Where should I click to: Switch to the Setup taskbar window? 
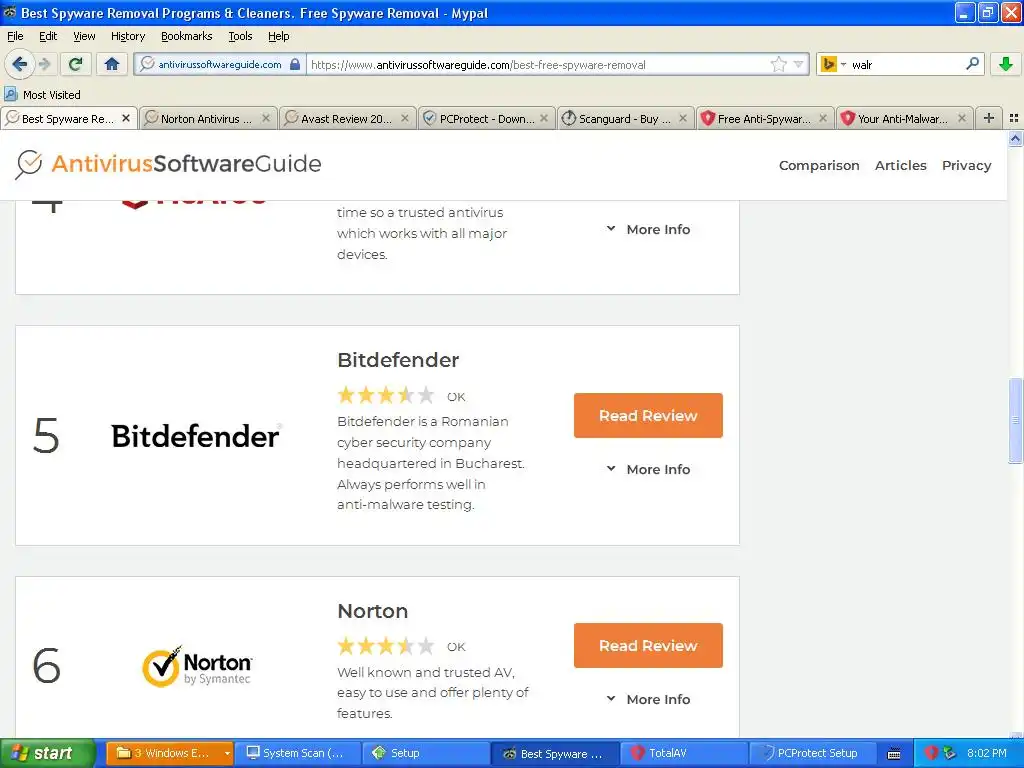point(426,753)
